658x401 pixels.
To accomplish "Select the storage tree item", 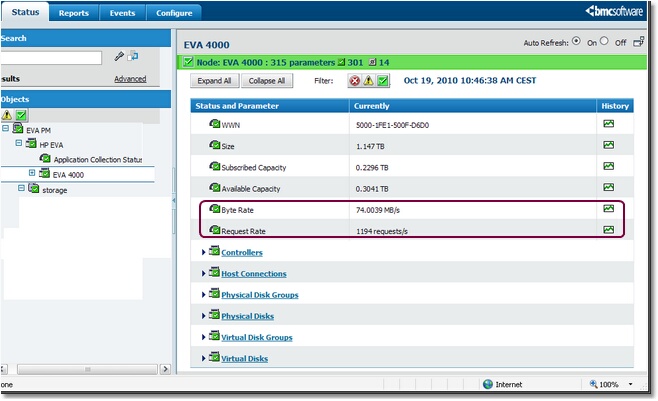I will 55,190.
